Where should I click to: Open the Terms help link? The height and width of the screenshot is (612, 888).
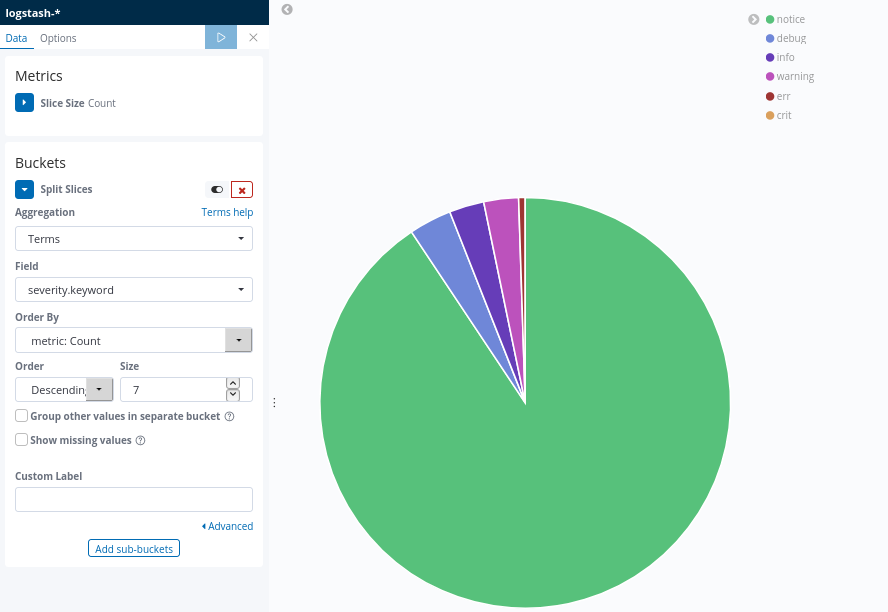click(227, 212)
